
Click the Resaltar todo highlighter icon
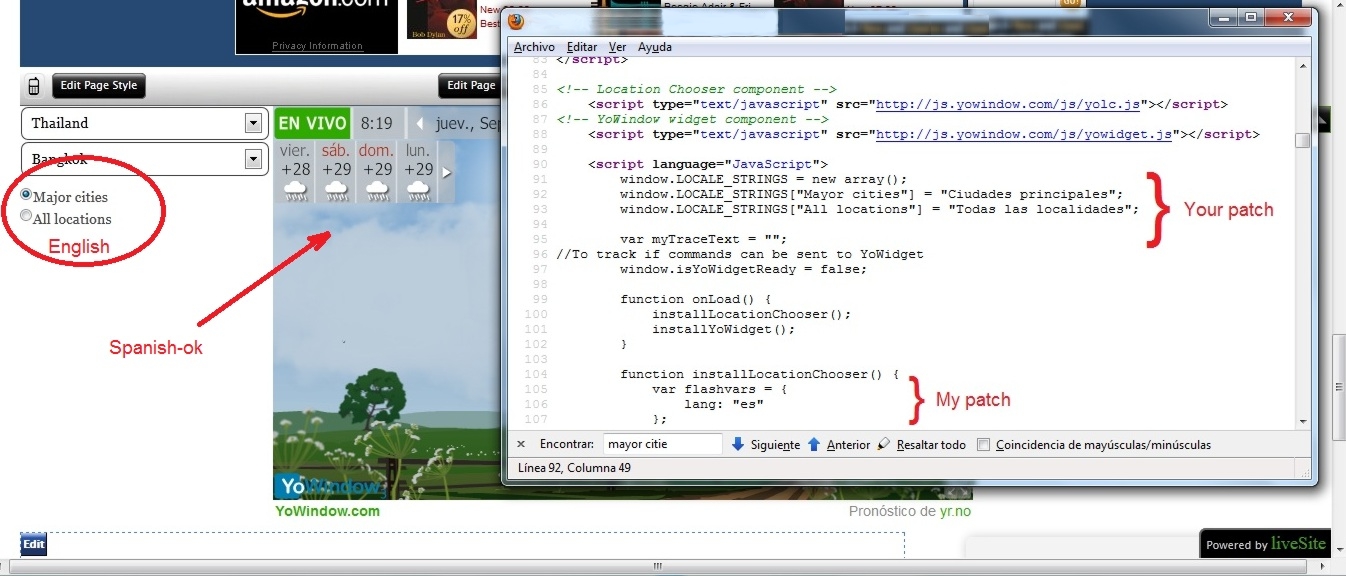[x=884, y=444]
